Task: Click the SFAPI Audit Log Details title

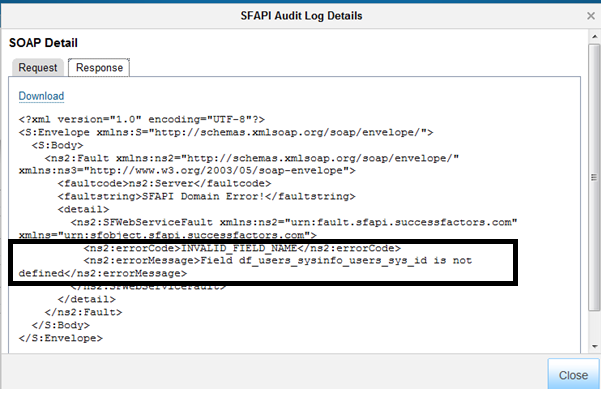Action: coord(301,16)
